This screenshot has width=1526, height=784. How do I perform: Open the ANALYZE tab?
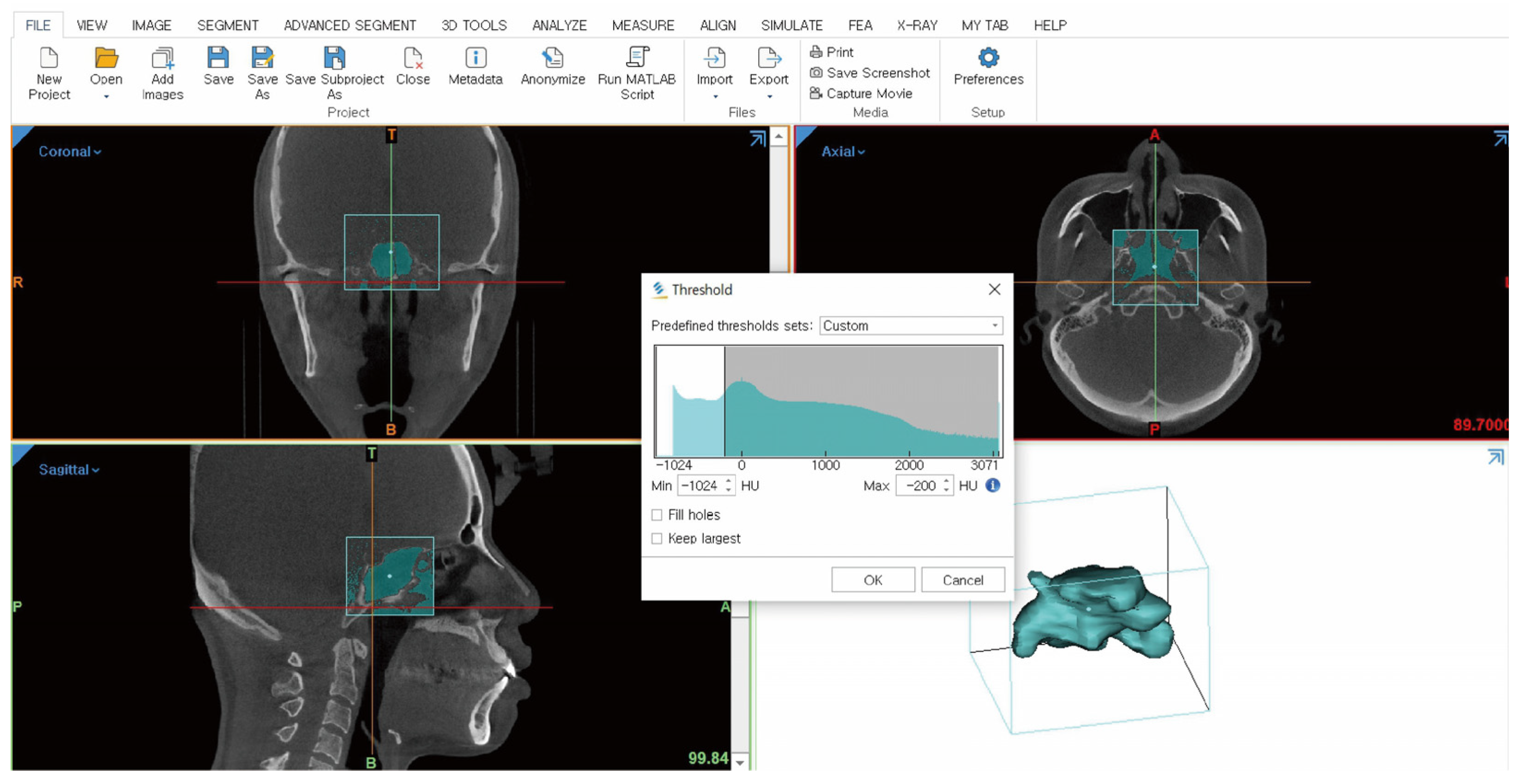[559, 25]
